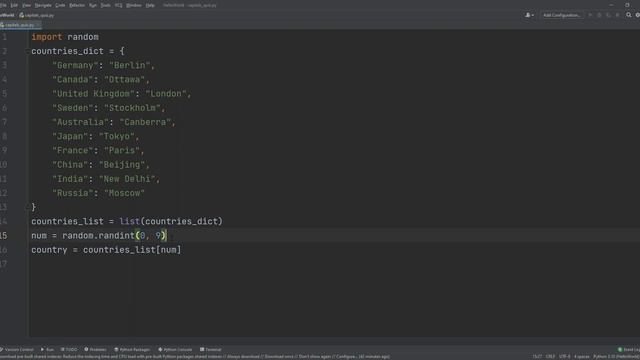Screen dimensions: 640x360
Task: Click the project name breadcrumb in navigation bar
Action: (x=7, y=16)
